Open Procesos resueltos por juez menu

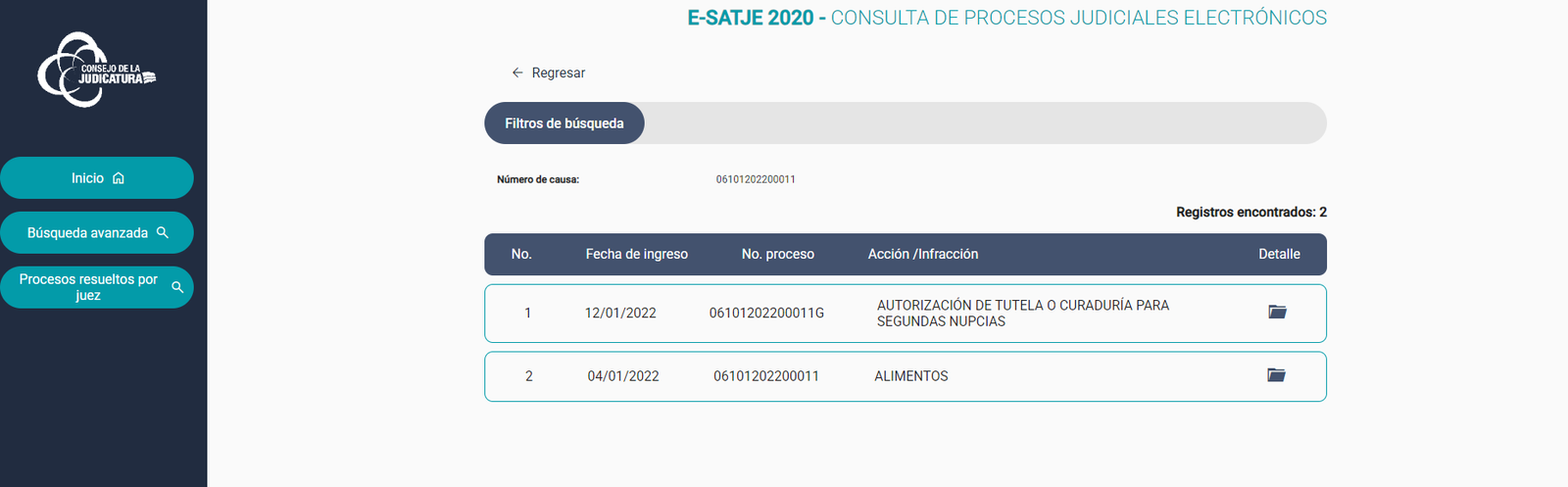tap(88, 287)
